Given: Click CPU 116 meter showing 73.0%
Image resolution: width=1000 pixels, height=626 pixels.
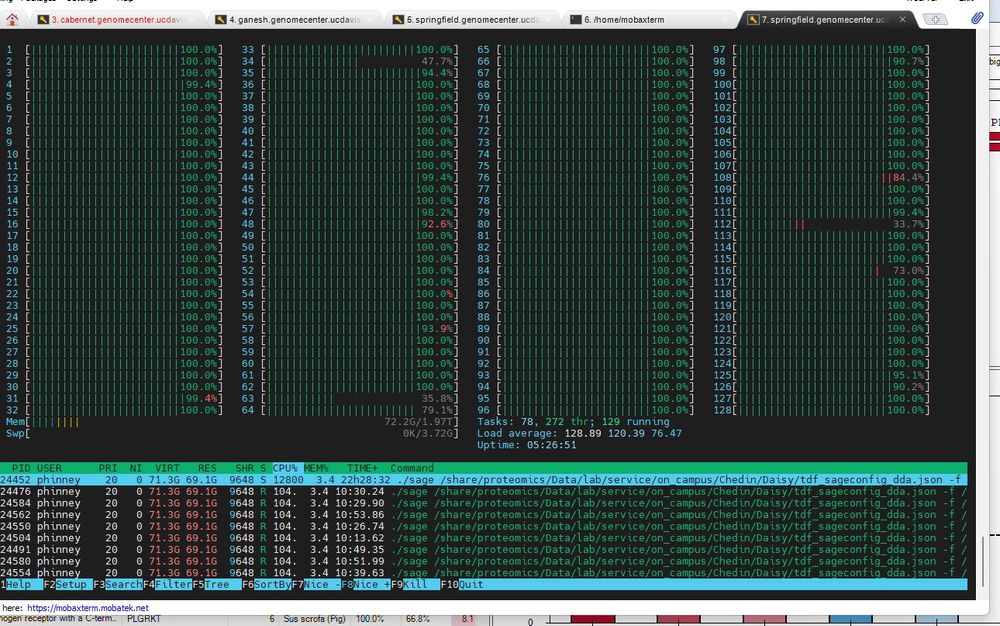Looking at the screenshot, I should [x=821, y=270].
